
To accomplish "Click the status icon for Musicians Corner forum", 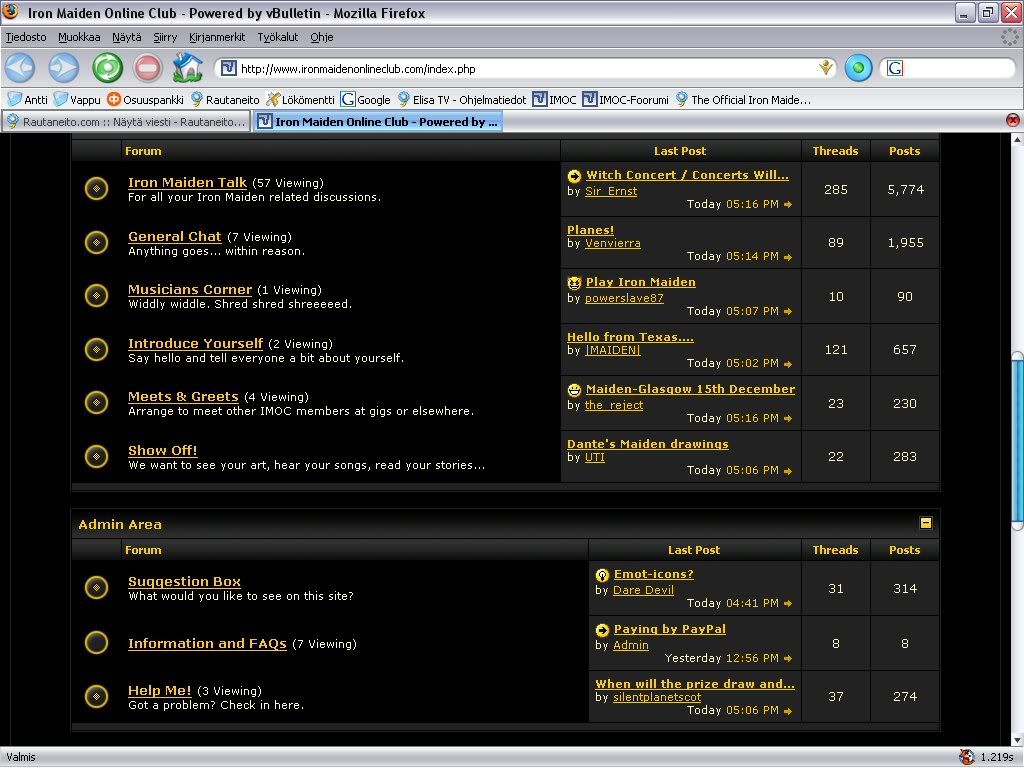I will (x=97, y=296).
